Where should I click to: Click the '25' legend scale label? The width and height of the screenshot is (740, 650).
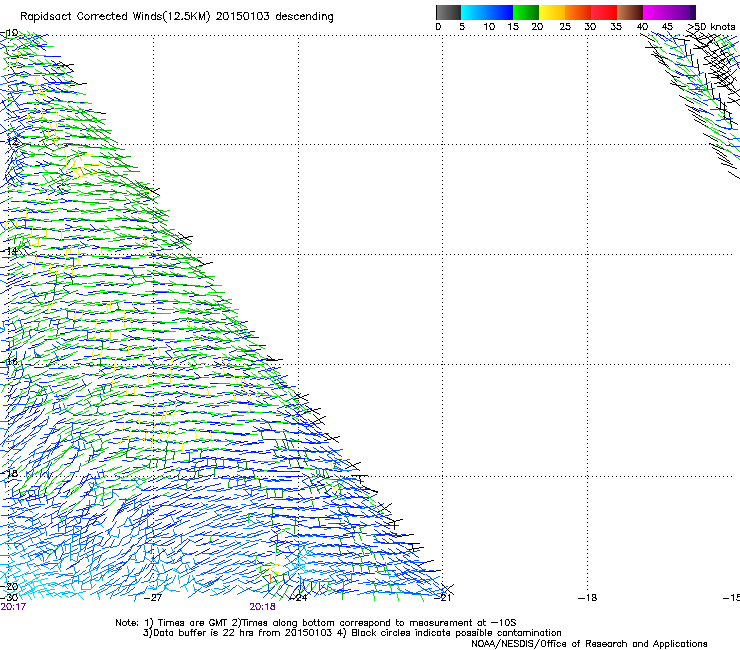[565, 27]
